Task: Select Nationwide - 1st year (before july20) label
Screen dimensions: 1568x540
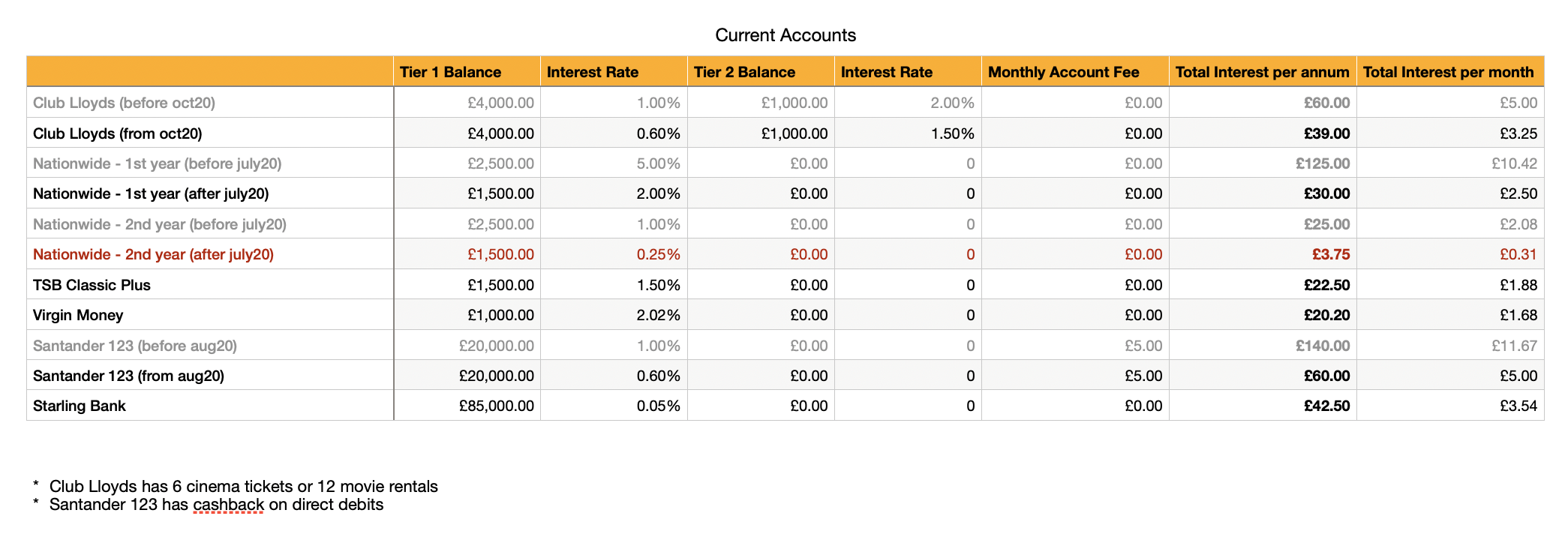Action: [158, 163]
